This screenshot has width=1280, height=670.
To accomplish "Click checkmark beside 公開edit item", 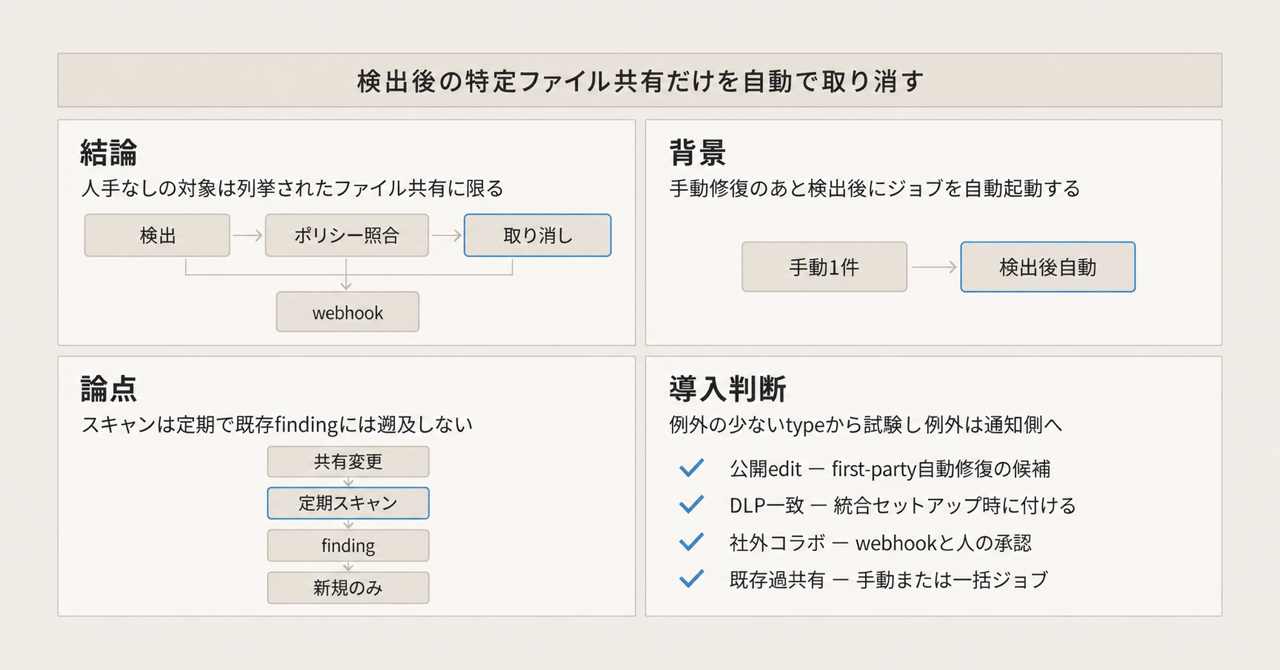I will [691, 468].
